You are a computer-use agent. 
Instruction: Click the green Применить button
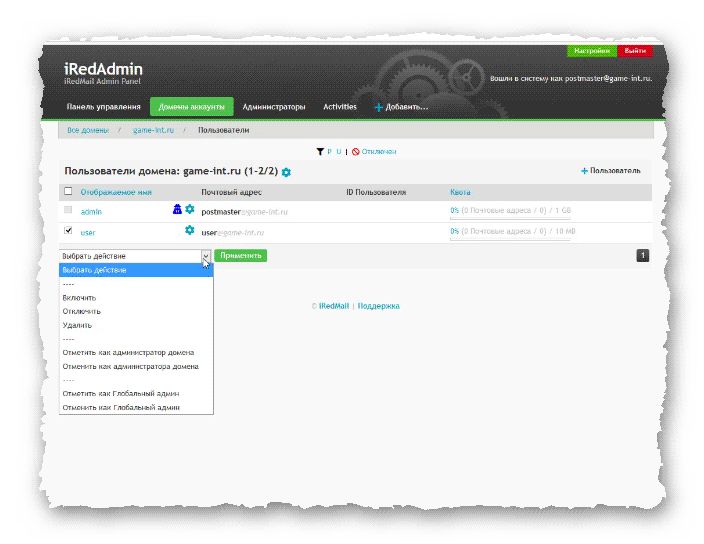pos(241,255)
